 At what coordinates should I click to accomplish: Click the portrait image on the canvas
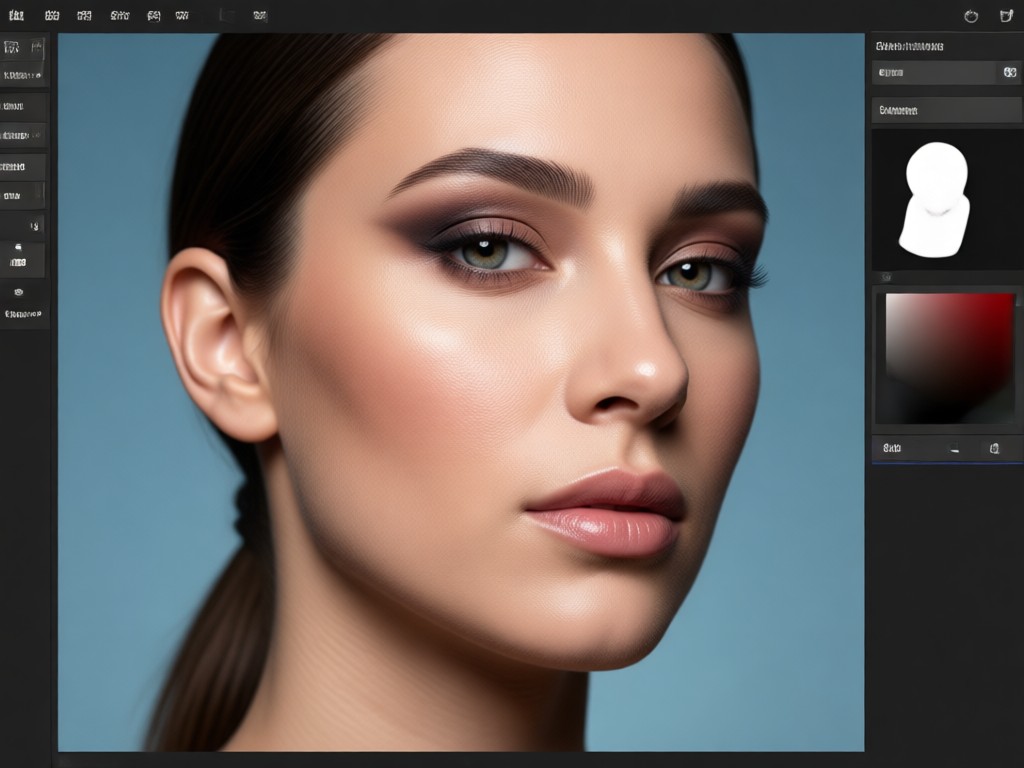click(x=461, y=392)
